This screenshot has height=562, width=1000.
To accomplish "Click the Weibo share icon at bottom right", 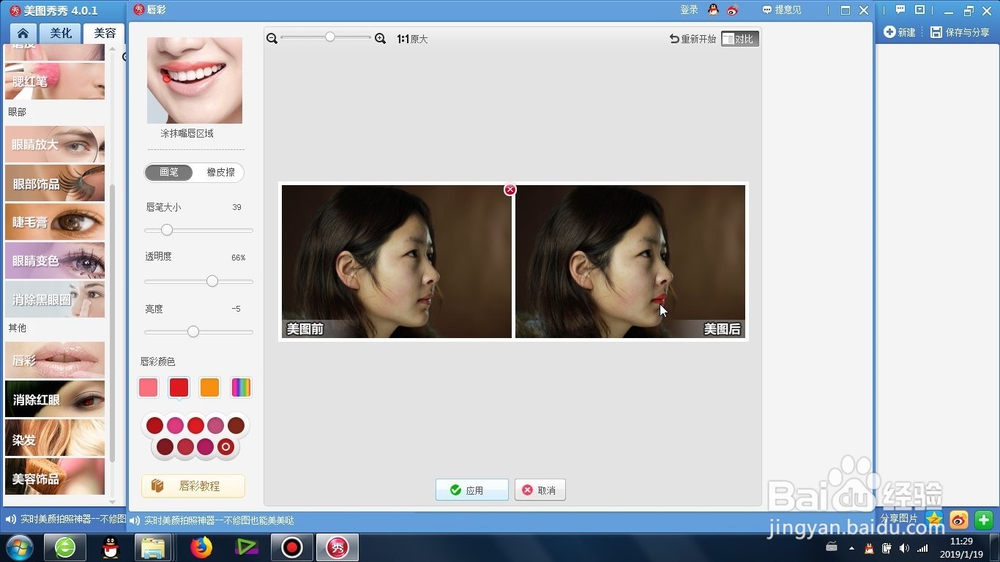I will pos(959,520).
